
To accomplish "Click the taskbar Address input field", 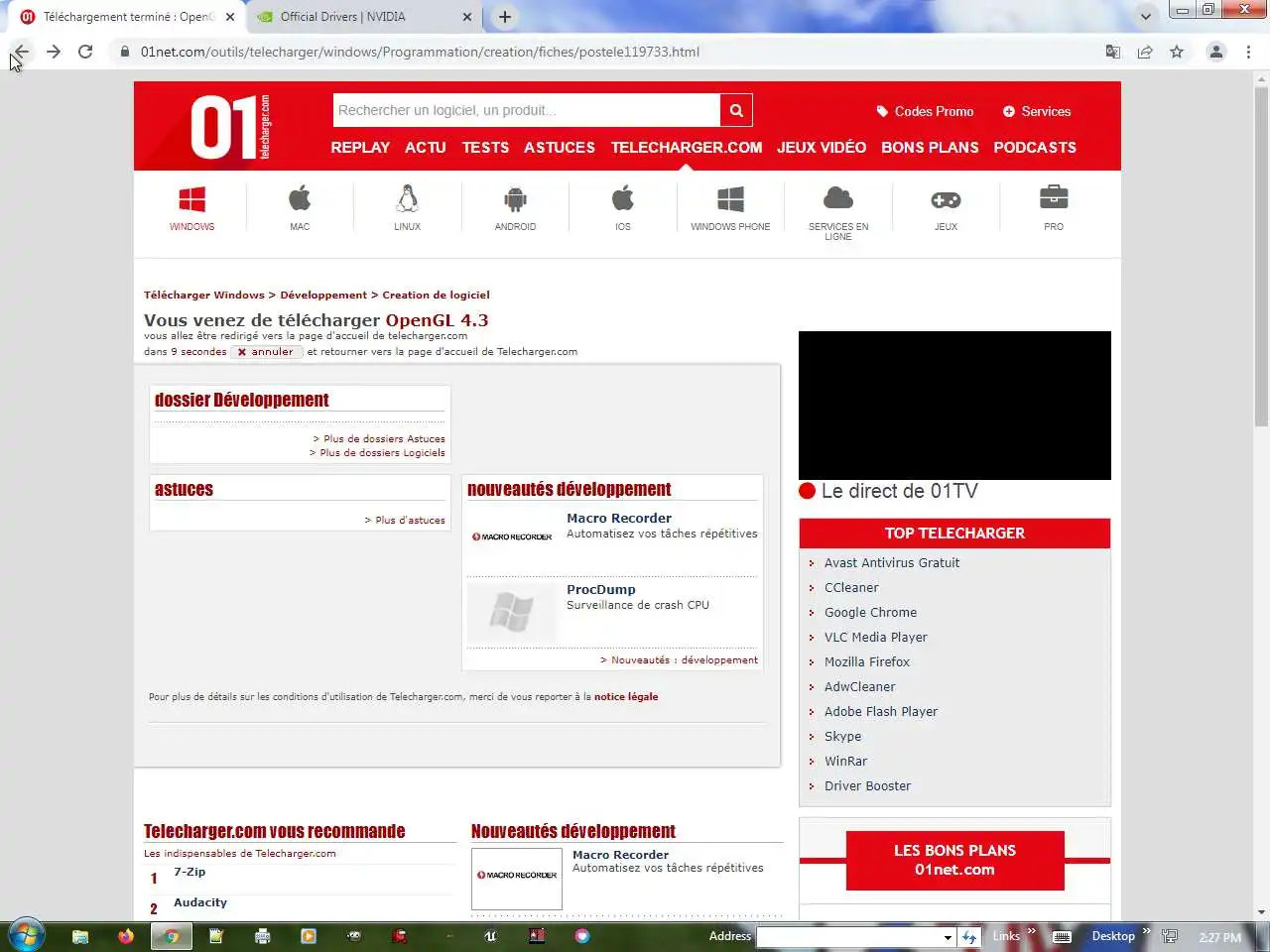I will tap(849, 936).
